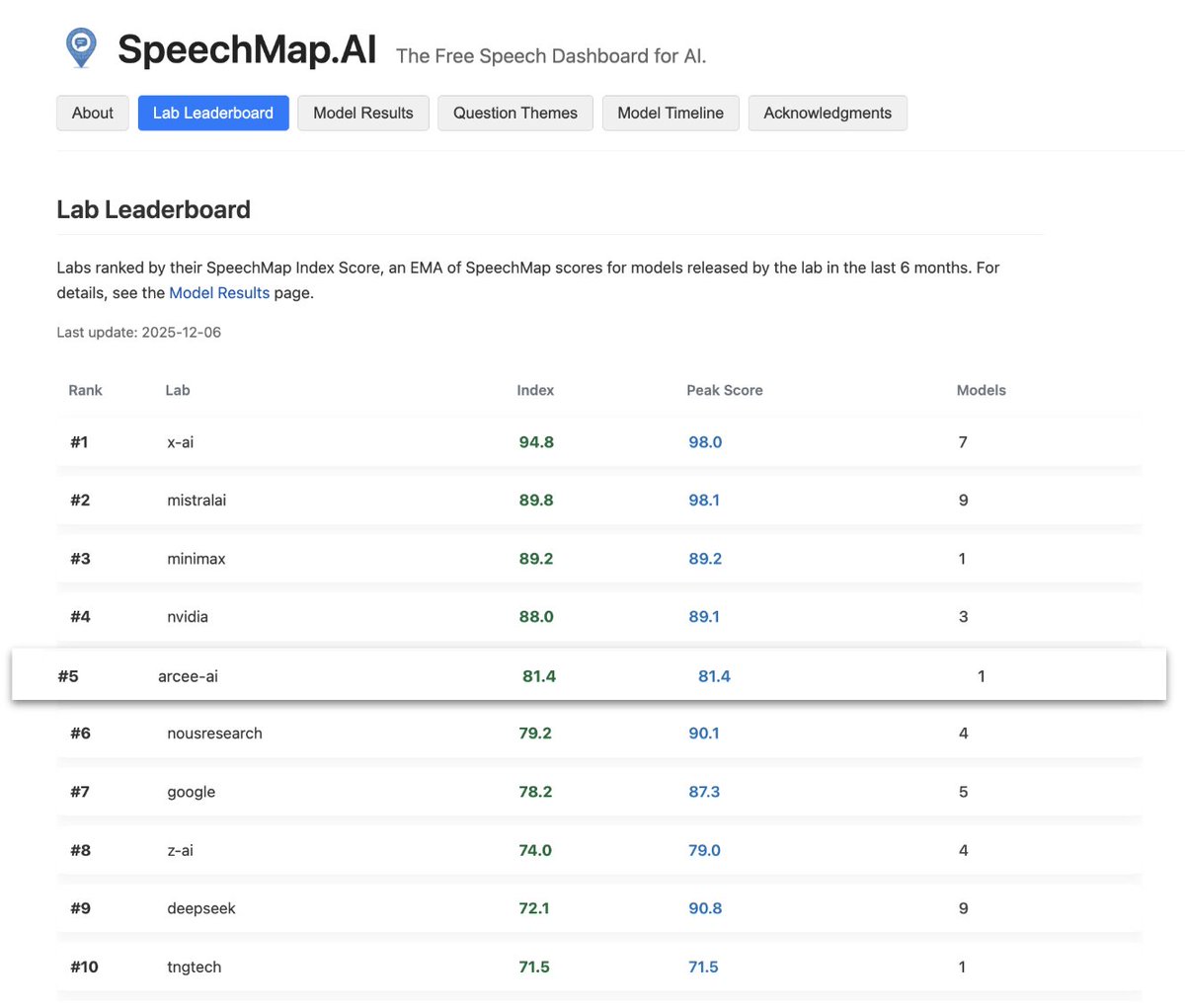Click google's peak score 87.3
1185x1008 pixels.
pos(704,792)
